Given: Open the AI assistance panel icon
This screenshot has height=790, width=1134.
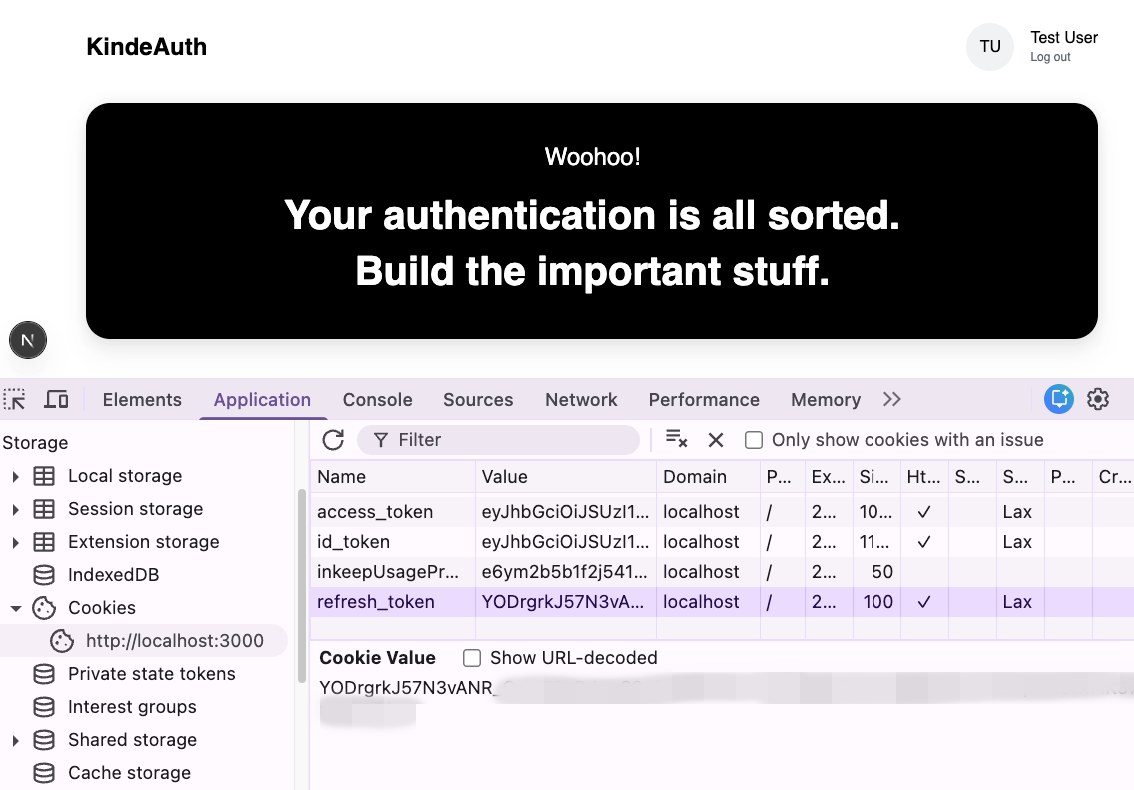Looking at the screenshot, I should point(1058,399).
